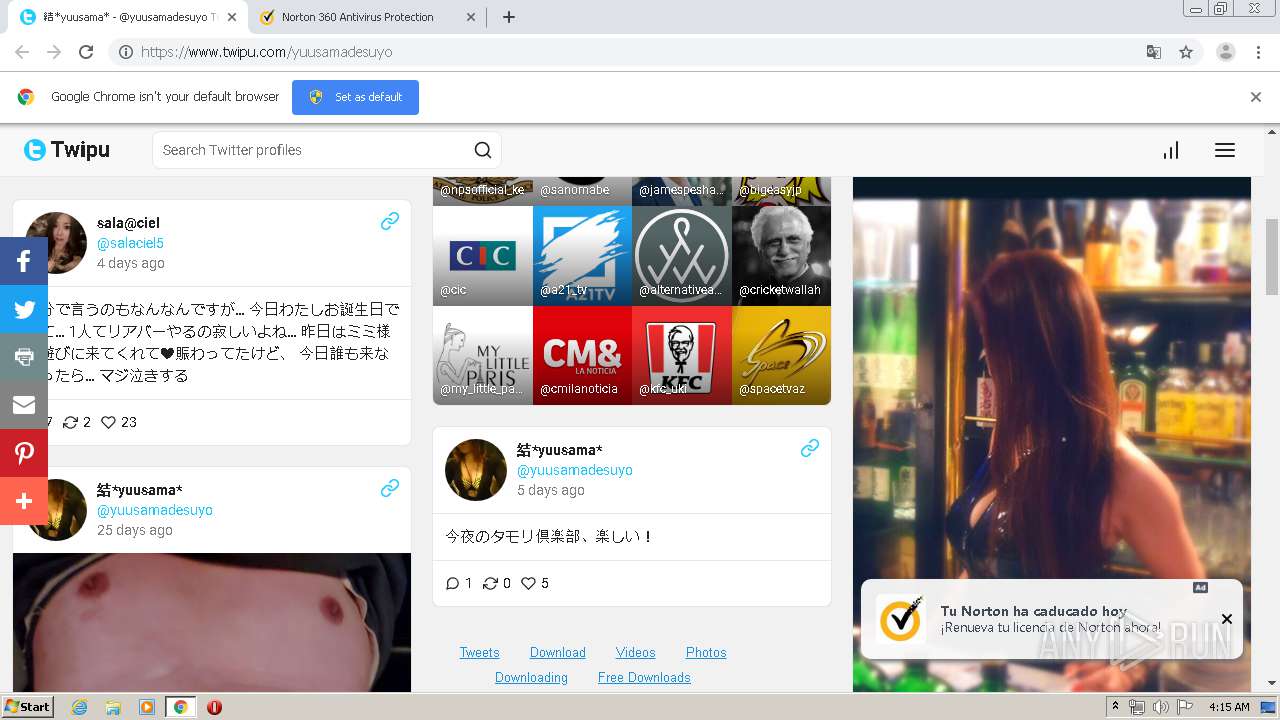Viewport: 1280px width, 720px height.
Task: Open the @salaciel5 profile link
Action: [x=130, y=243]
